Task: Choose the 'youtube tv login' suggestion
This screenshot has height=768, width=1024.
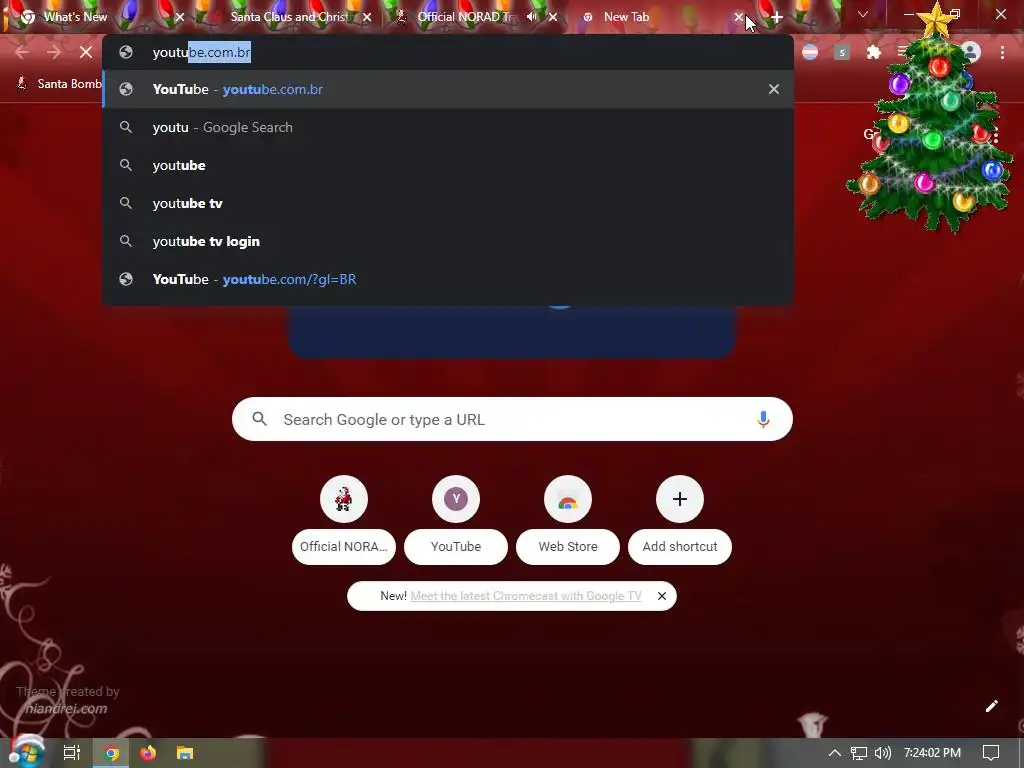Action: tap(448, 241)
